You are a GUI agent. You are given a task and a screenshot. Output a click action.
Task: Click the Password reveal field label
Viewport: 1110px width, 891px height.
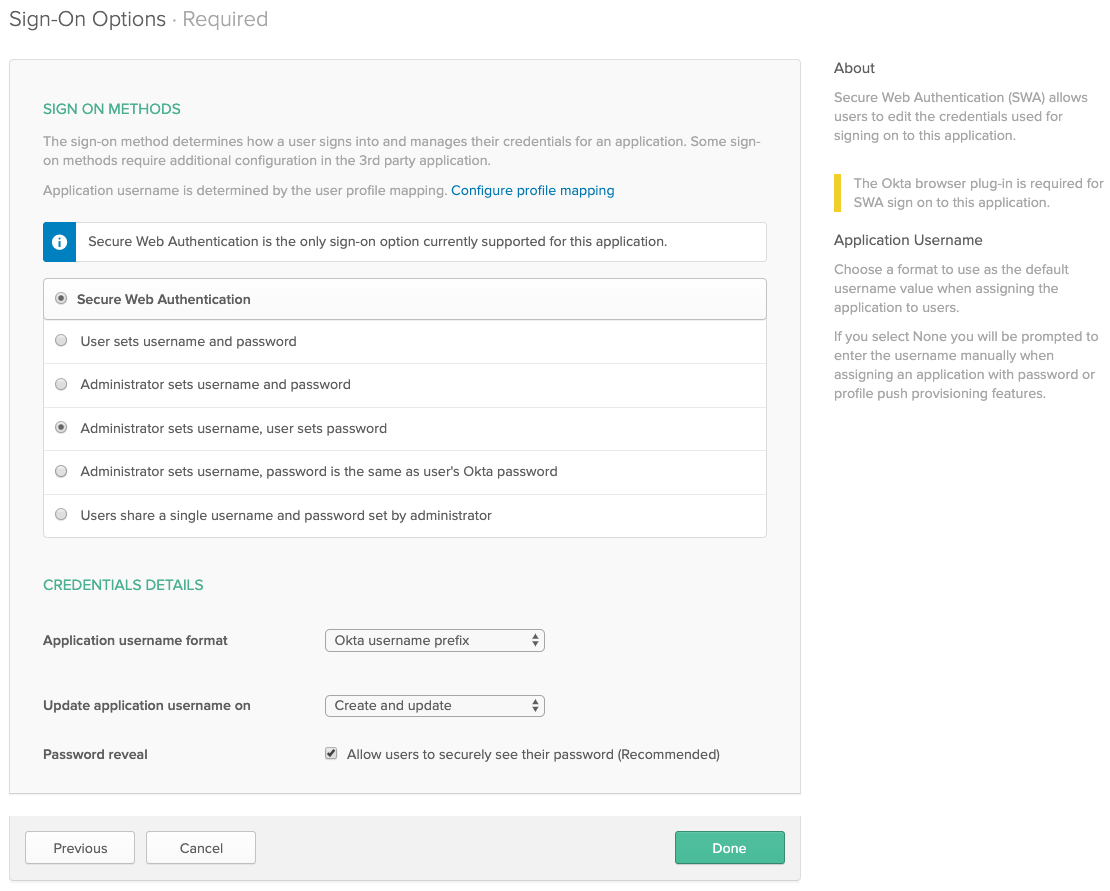(95, 754)
